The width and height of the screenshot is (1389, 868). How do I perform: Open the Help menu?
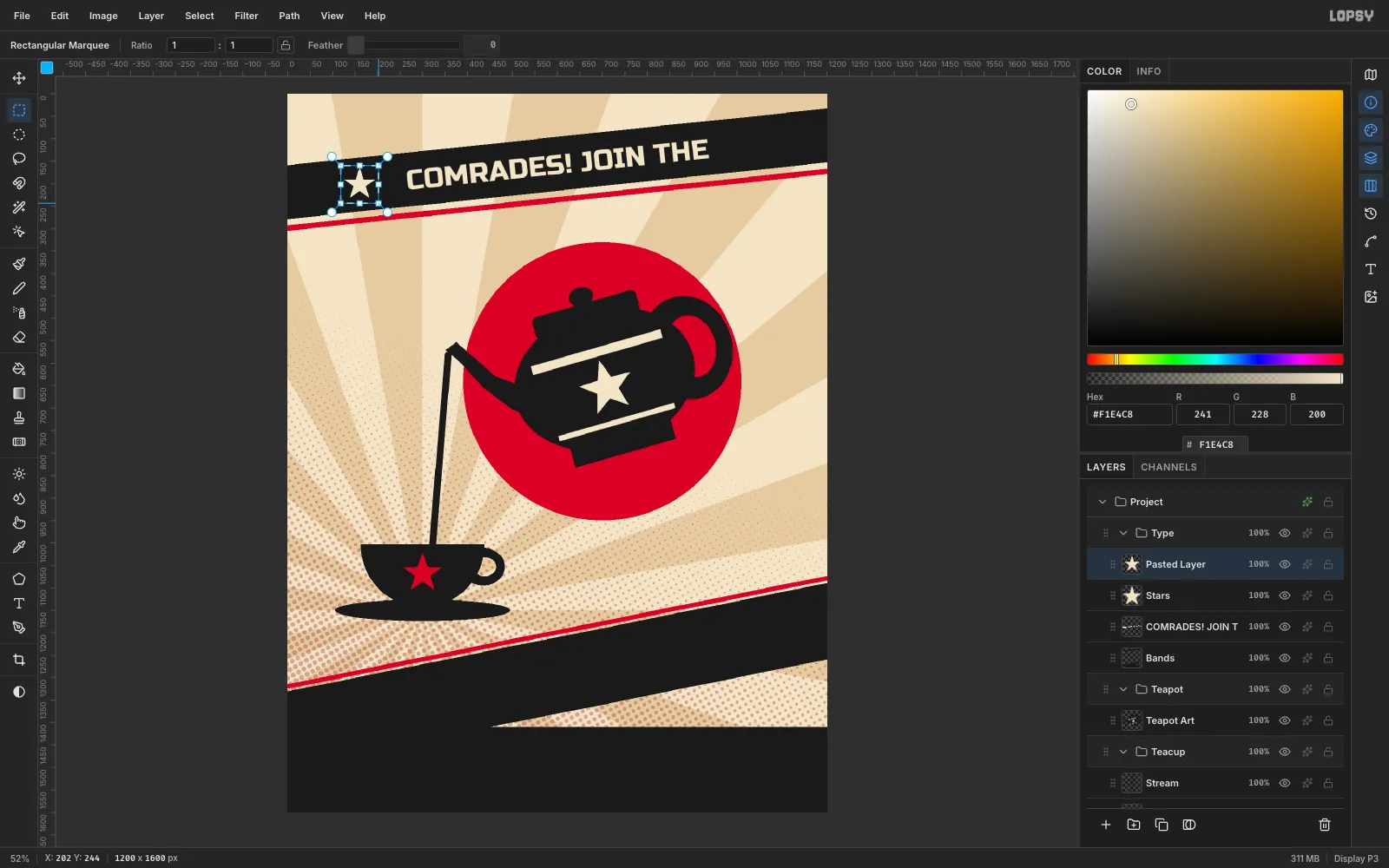click(375, 16)
